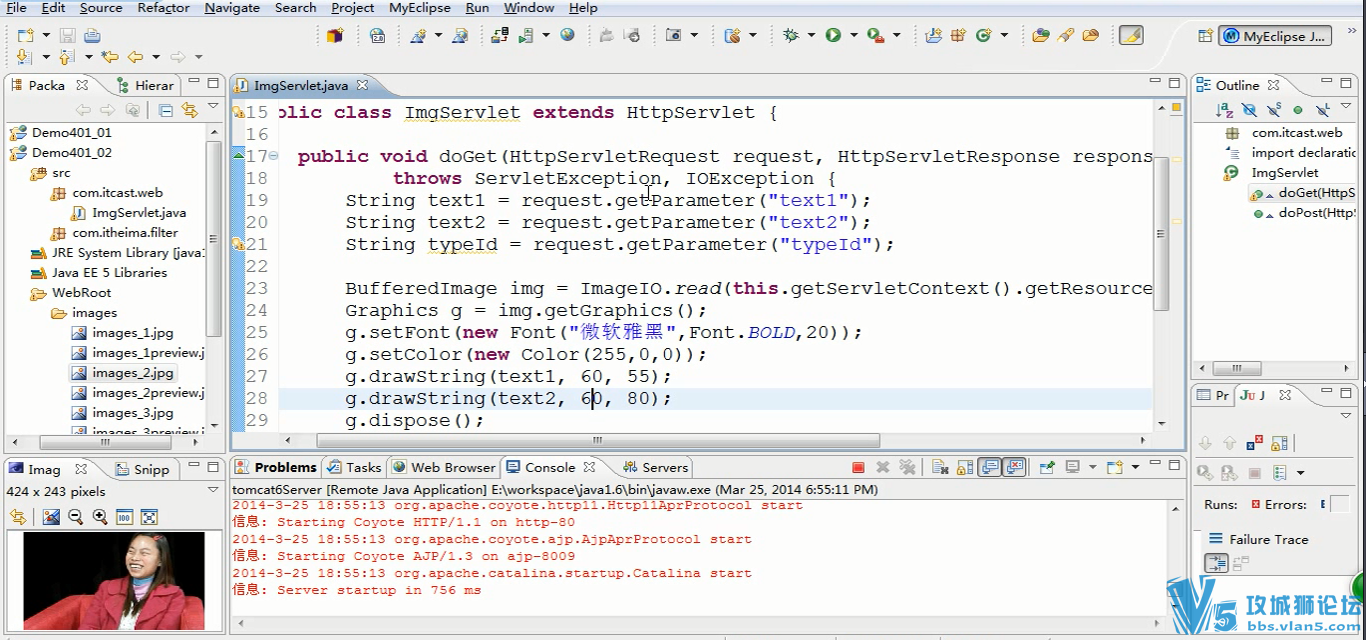Terminate server with red stop icon
This screenshot has width=1366, height=640.
pyautogui.click(x=858, y=467)
